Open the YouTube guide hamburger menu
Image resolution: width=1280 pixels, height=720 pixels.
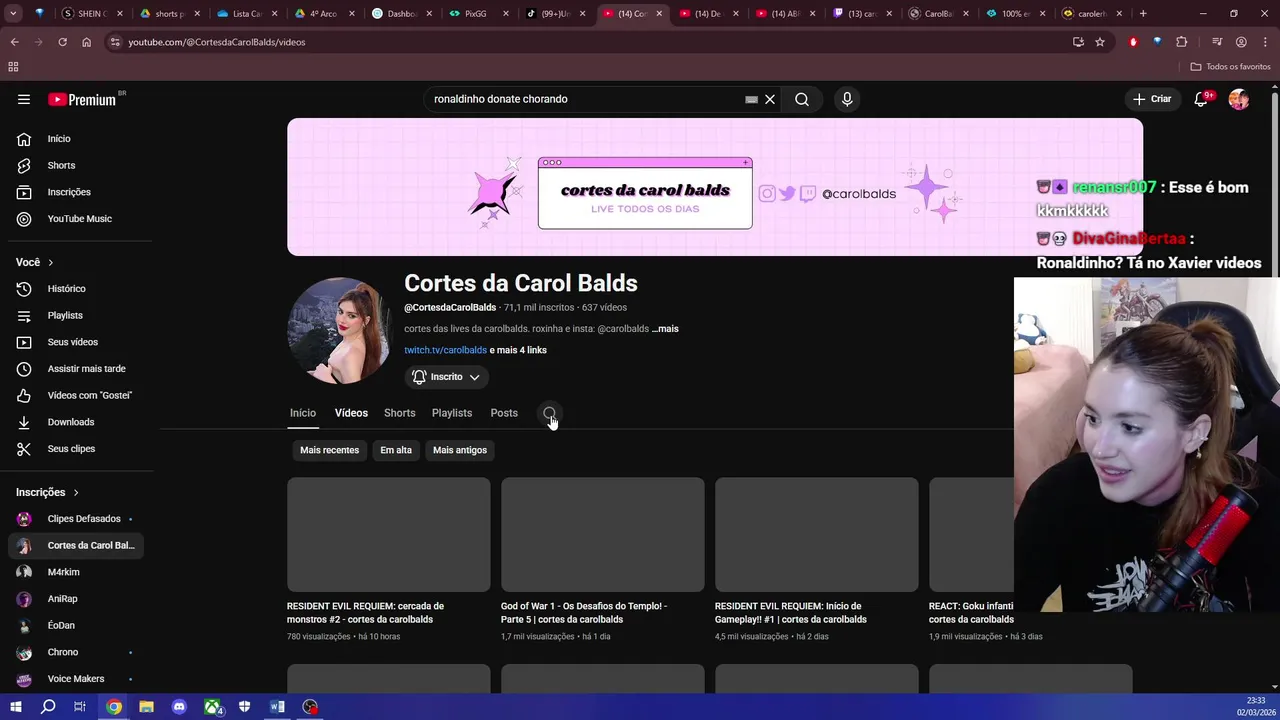24,99
